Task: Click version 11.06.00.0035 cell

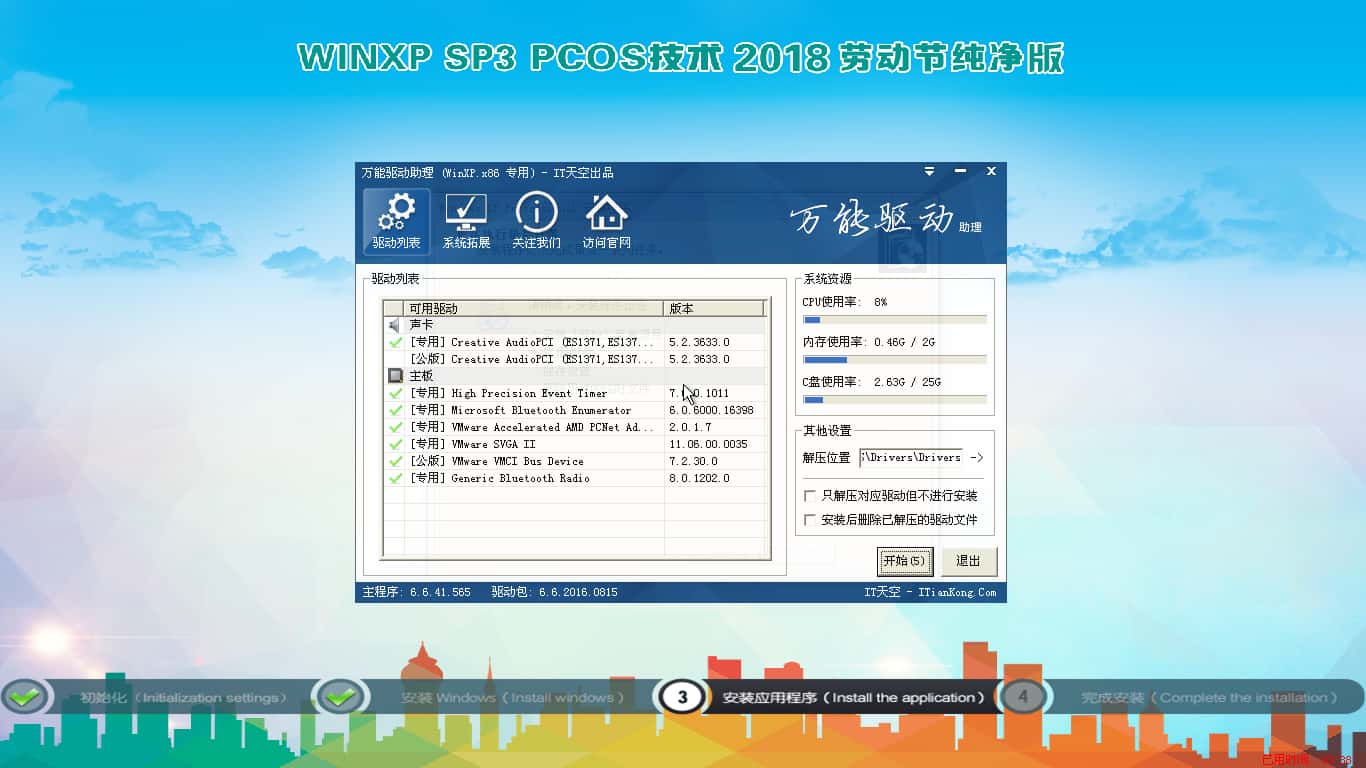Action: 709,444
